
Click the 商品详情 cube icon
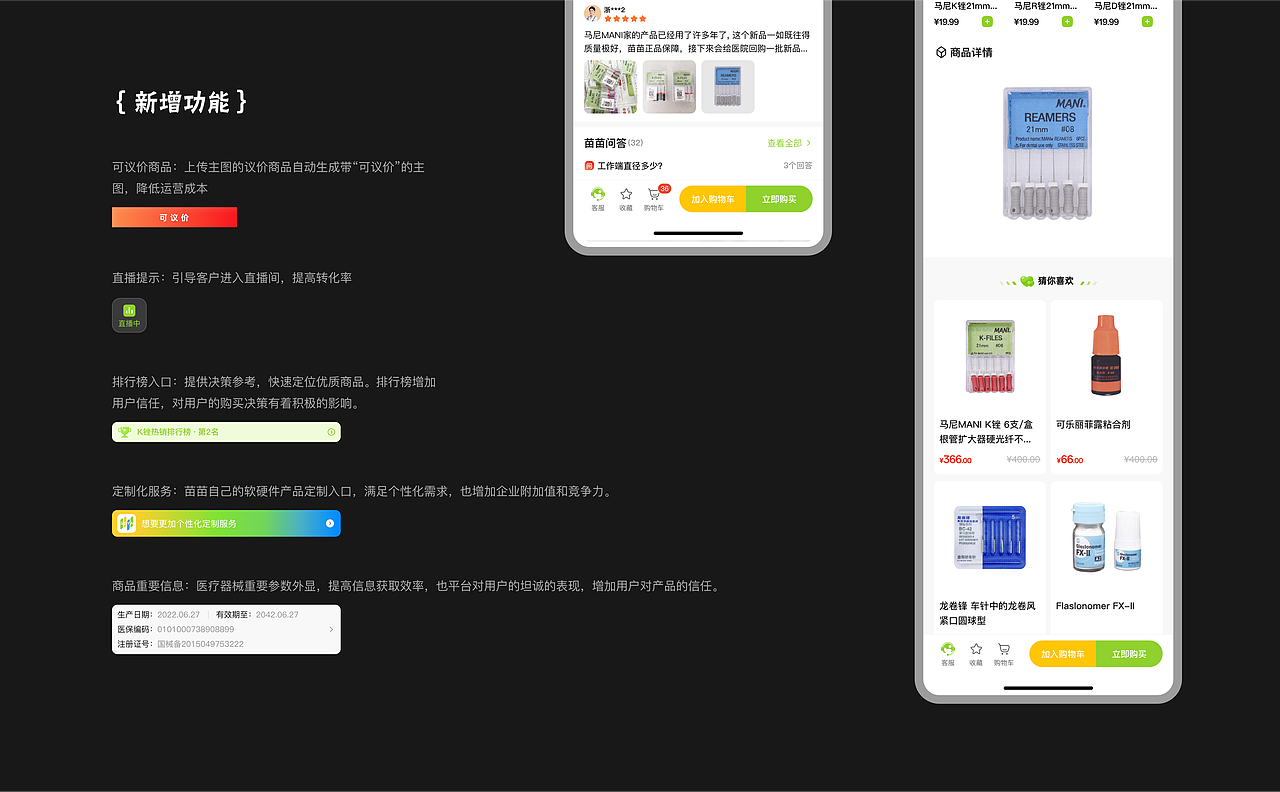941,52
